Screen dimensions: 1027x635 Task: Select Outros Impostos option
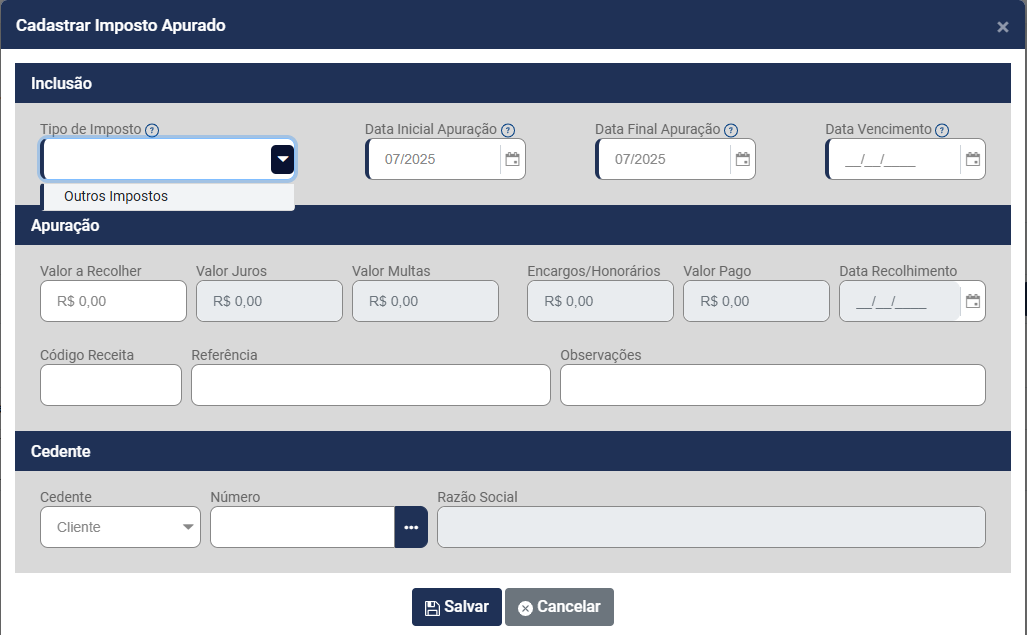(168, 196)
